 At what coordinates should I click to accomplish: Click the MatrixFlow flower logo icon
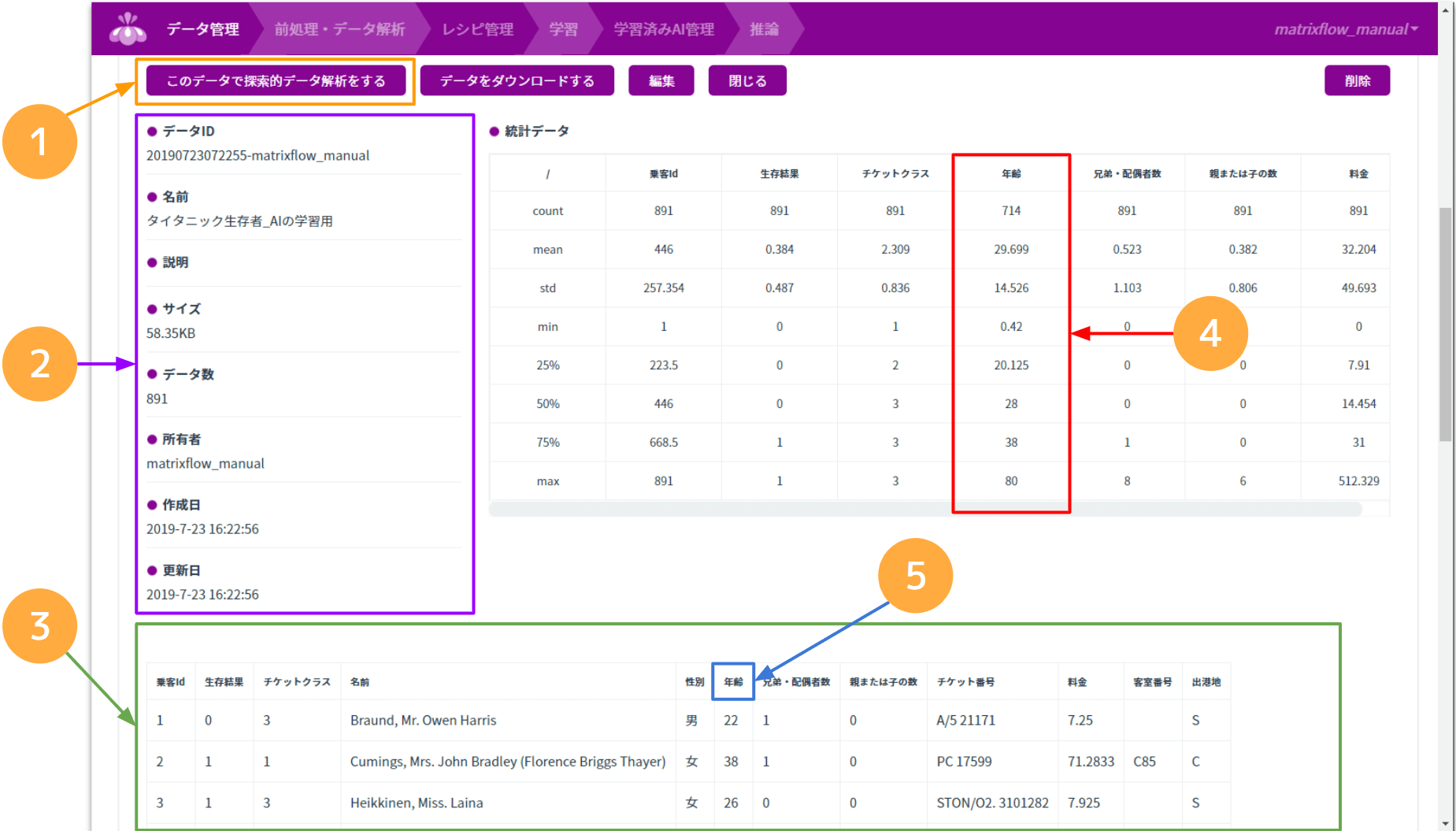point(128,29)
